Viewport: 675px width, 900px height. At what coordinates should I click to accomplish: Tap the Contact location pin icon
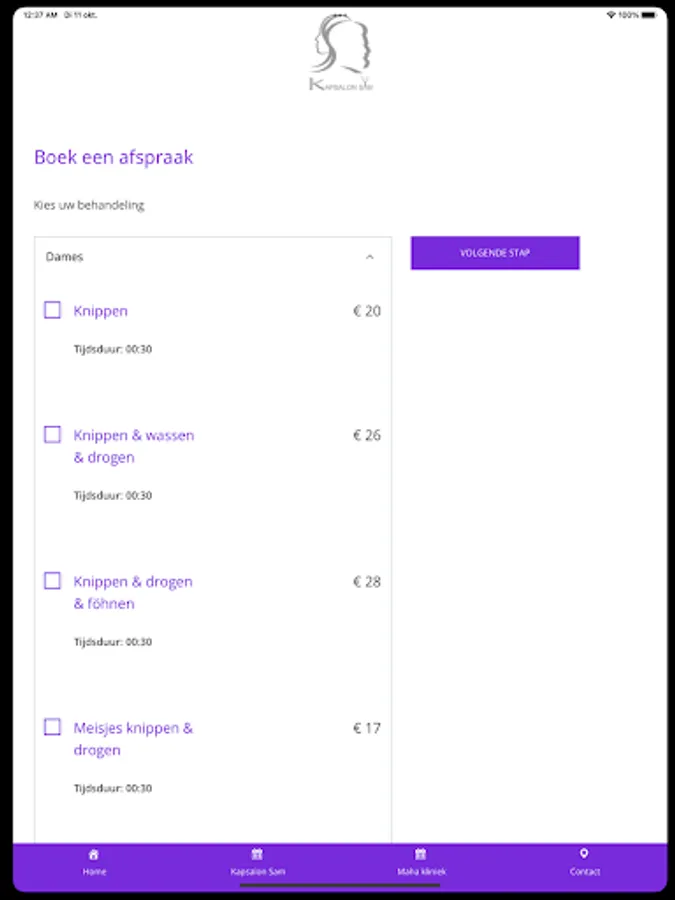584,854
